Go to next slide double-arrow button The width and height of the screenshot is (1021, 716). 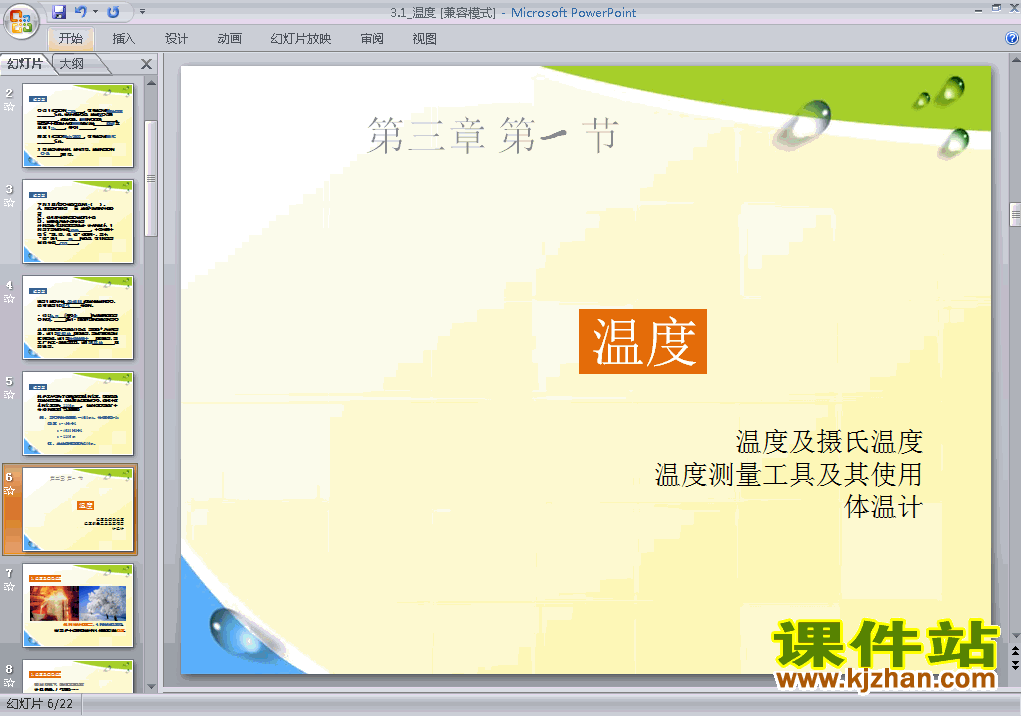coord(1015,664)
